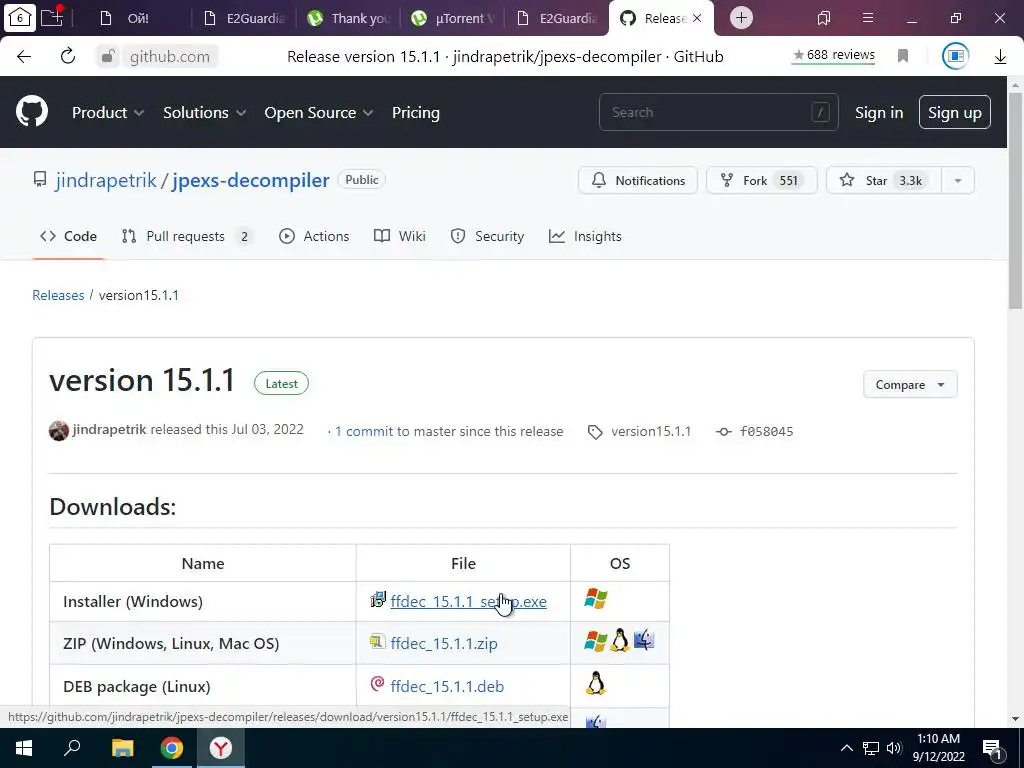
Task: Download ffdec_15.1.1.deb
Action: (x=447, y=686)
